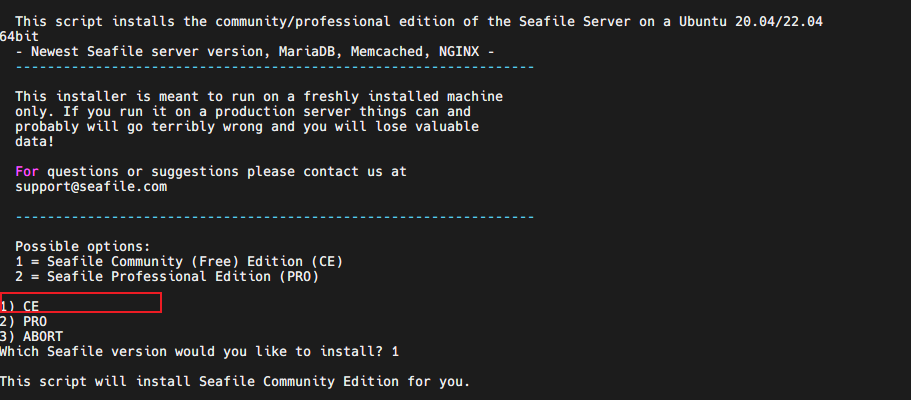The width and height of the screenshot is (911, 400).
Task: Click the support@seafile.com email address
Action: pos(91,187)
